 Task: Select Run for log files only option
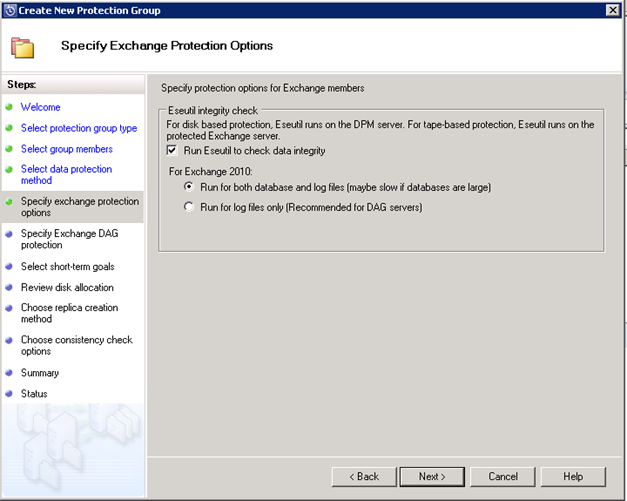click(x=189, y=206)
